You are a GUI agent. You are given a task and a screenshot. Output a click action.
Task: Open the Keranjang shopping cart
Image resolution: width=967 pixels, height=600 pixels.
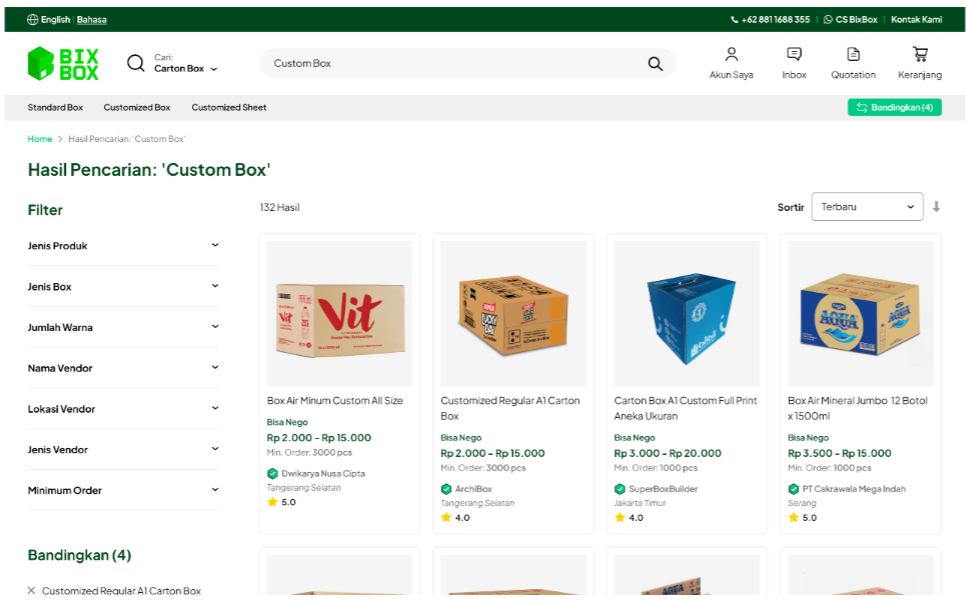pos(920,55)
